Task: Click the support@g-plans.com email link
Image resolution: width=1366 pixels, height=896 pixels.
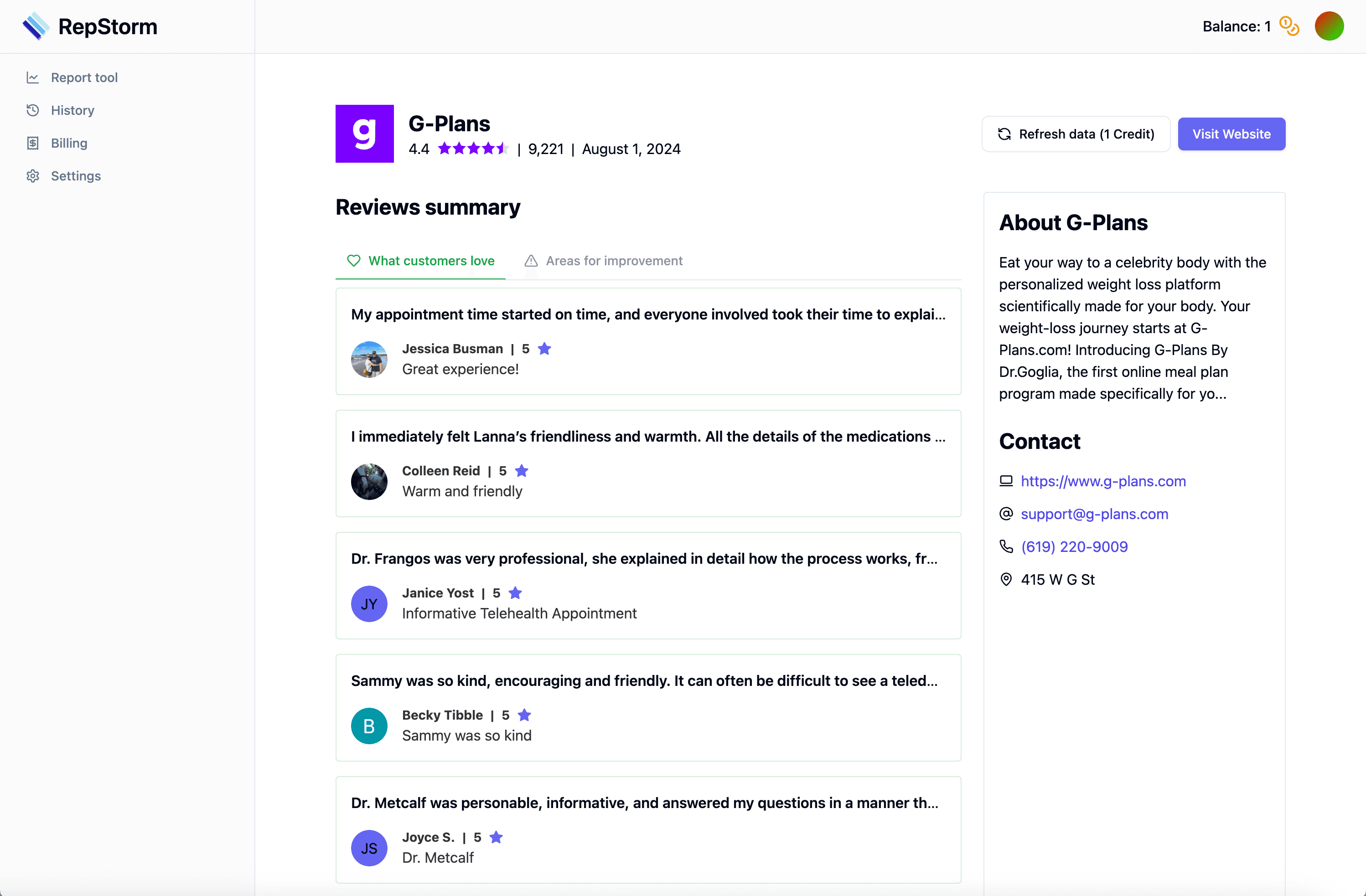Action: click(1094, 513)
